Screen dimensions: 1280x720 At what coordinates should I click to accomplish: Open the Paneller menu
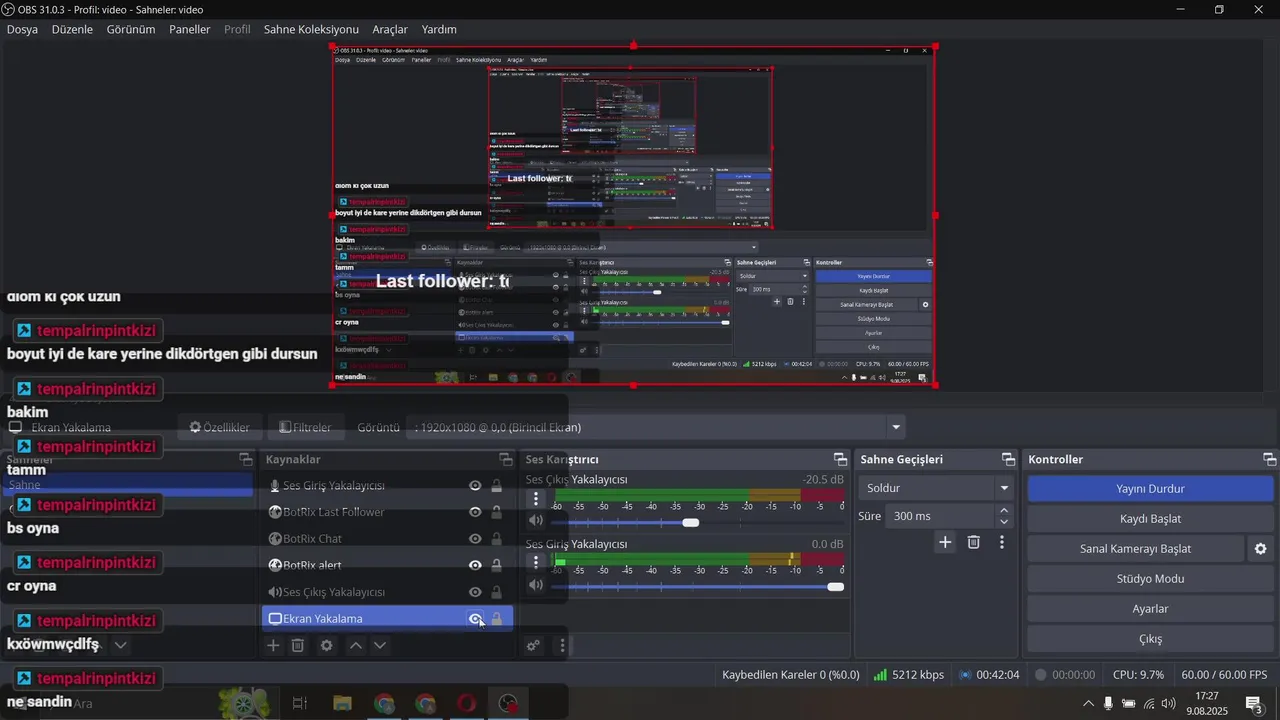pos(190,29)
